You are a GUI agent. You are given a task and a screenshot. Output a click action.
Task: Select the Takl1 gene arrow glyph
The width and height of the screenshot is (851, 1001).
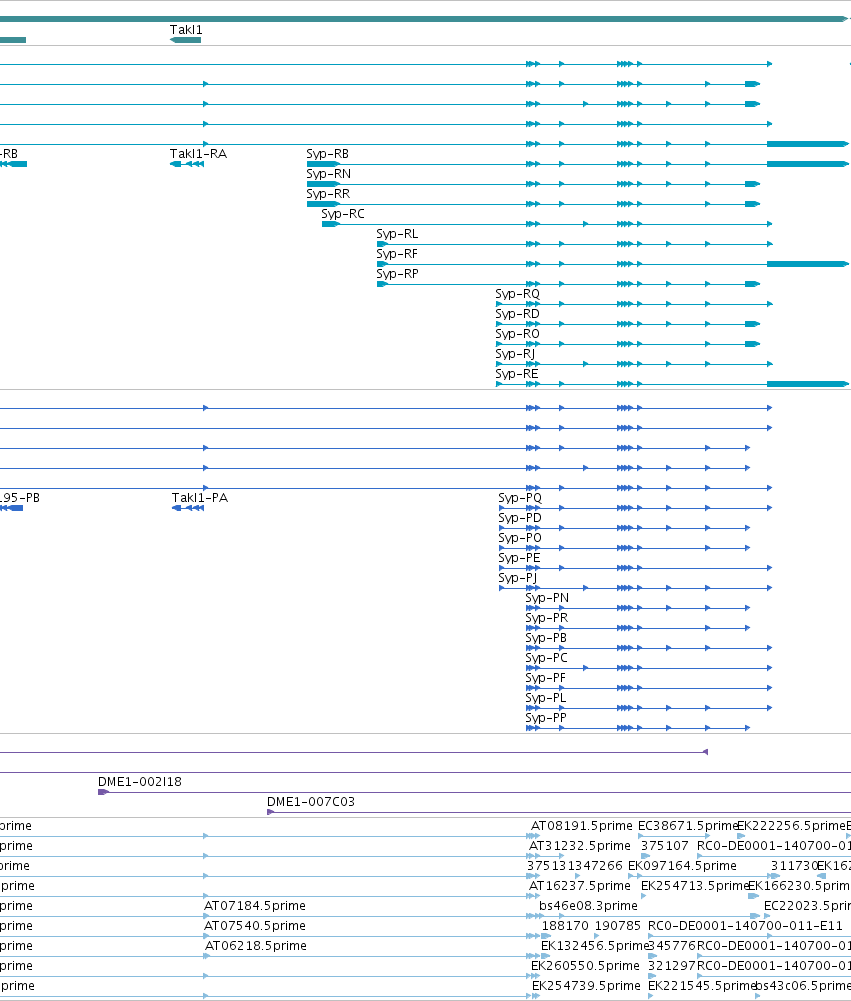[x=185, y=40]
